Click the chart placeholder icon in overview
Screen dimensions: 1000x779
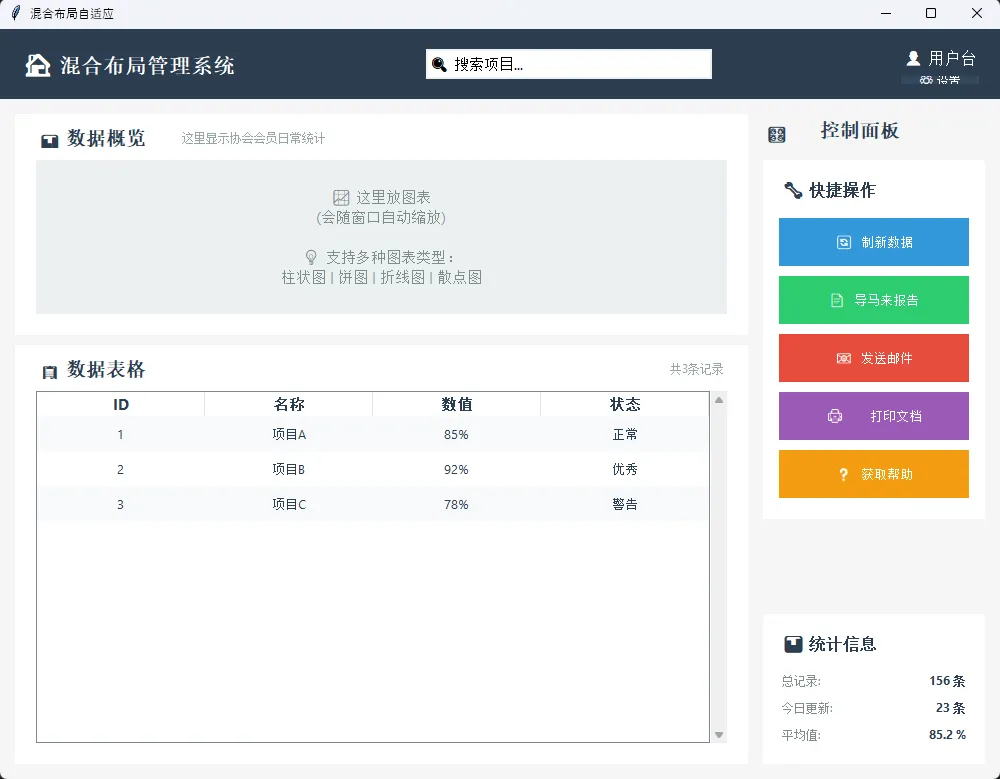(x=341, y=198)
